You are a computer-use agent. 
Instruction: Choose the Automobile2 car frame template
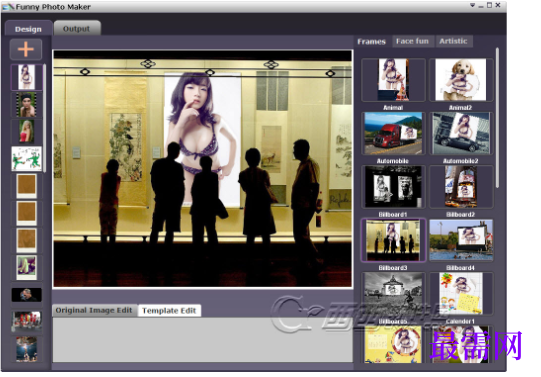click(x=461, y=133)
